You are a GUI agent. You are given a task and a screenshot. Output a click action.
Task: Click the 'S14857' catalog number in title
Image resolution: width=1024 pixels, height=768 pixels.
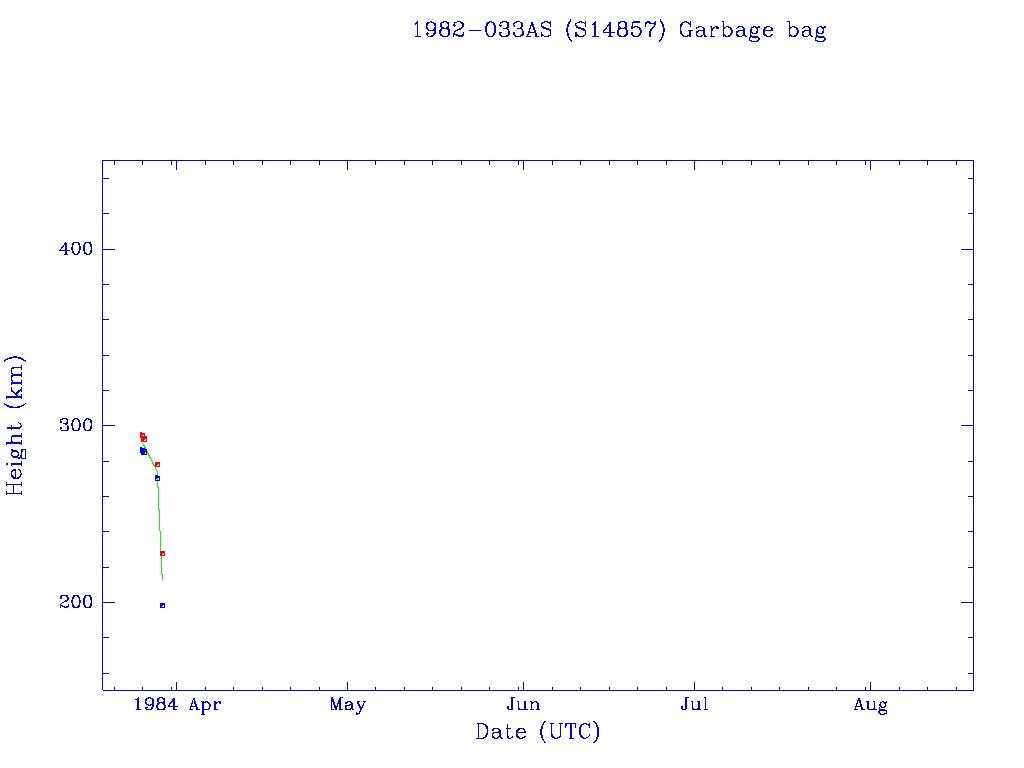click(x=614, y=30)
